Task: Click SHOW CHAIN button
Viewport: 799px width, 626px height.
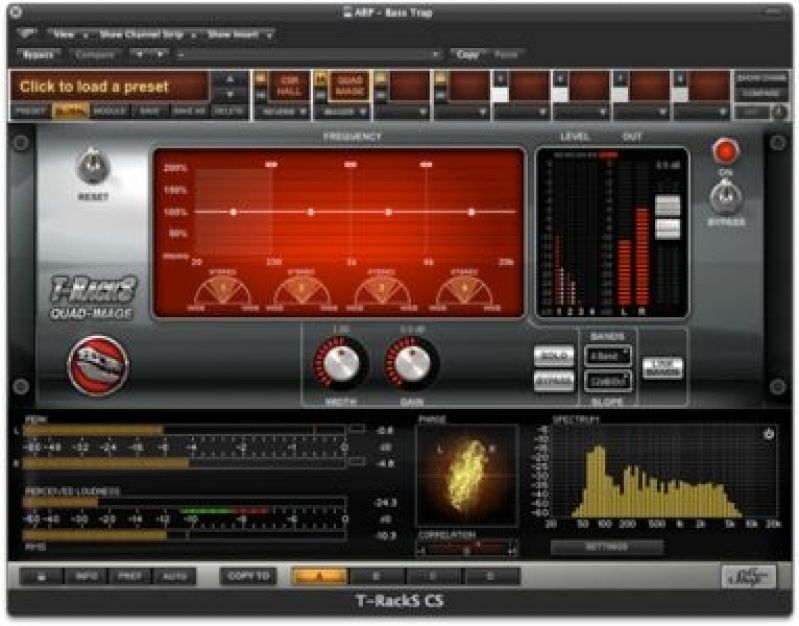Action: point(761,79)
